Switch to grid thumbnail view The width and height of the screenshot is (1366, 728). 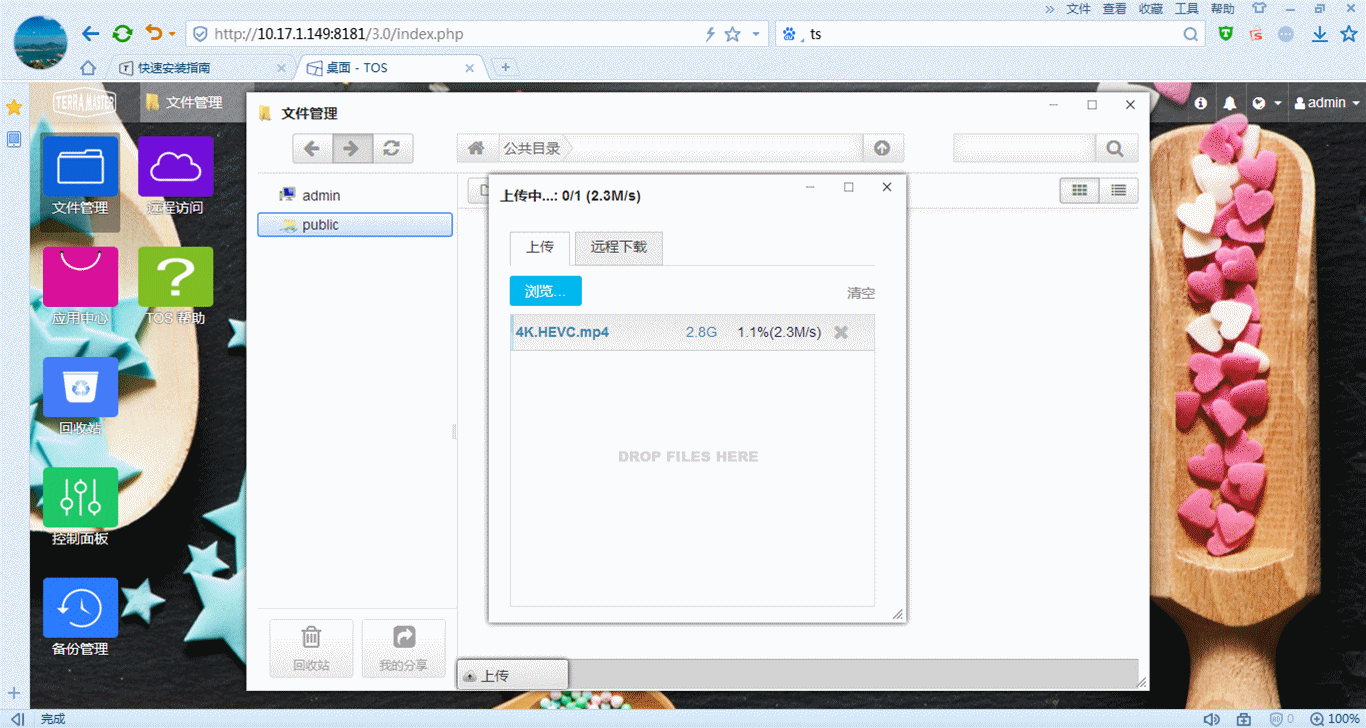[1079, 190]
